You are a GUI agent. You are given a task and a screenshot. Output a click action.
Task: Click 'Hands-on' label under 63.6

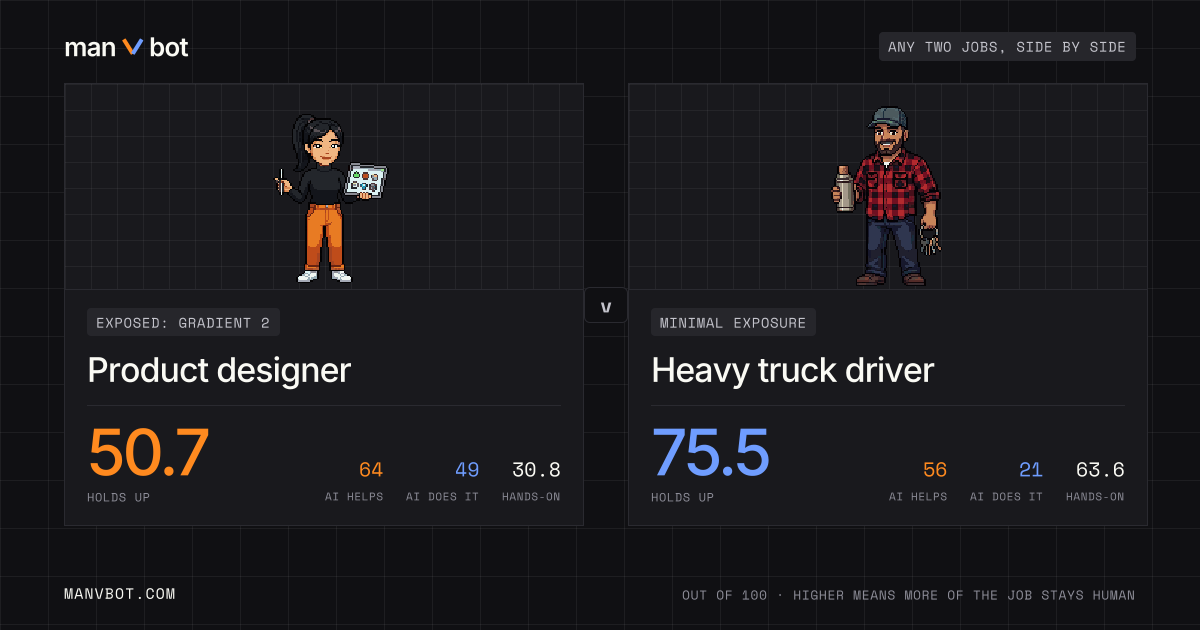point(1095,497)
